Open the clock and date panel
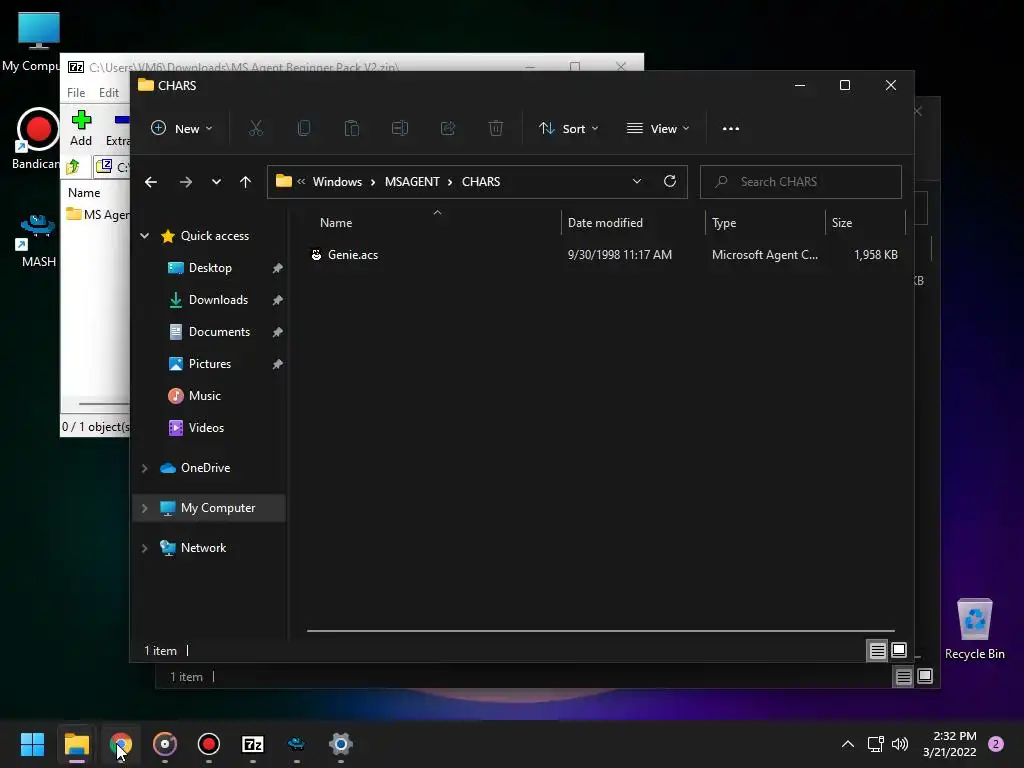This screenshot has height=768, width=1024. click(950, 744)
